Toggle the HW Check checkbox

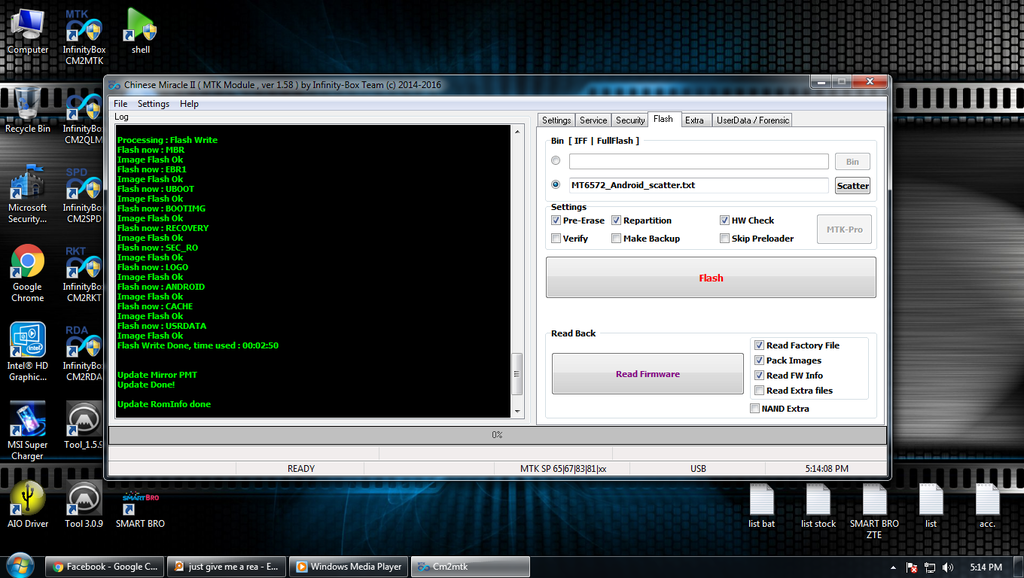[x=724, y=220]
